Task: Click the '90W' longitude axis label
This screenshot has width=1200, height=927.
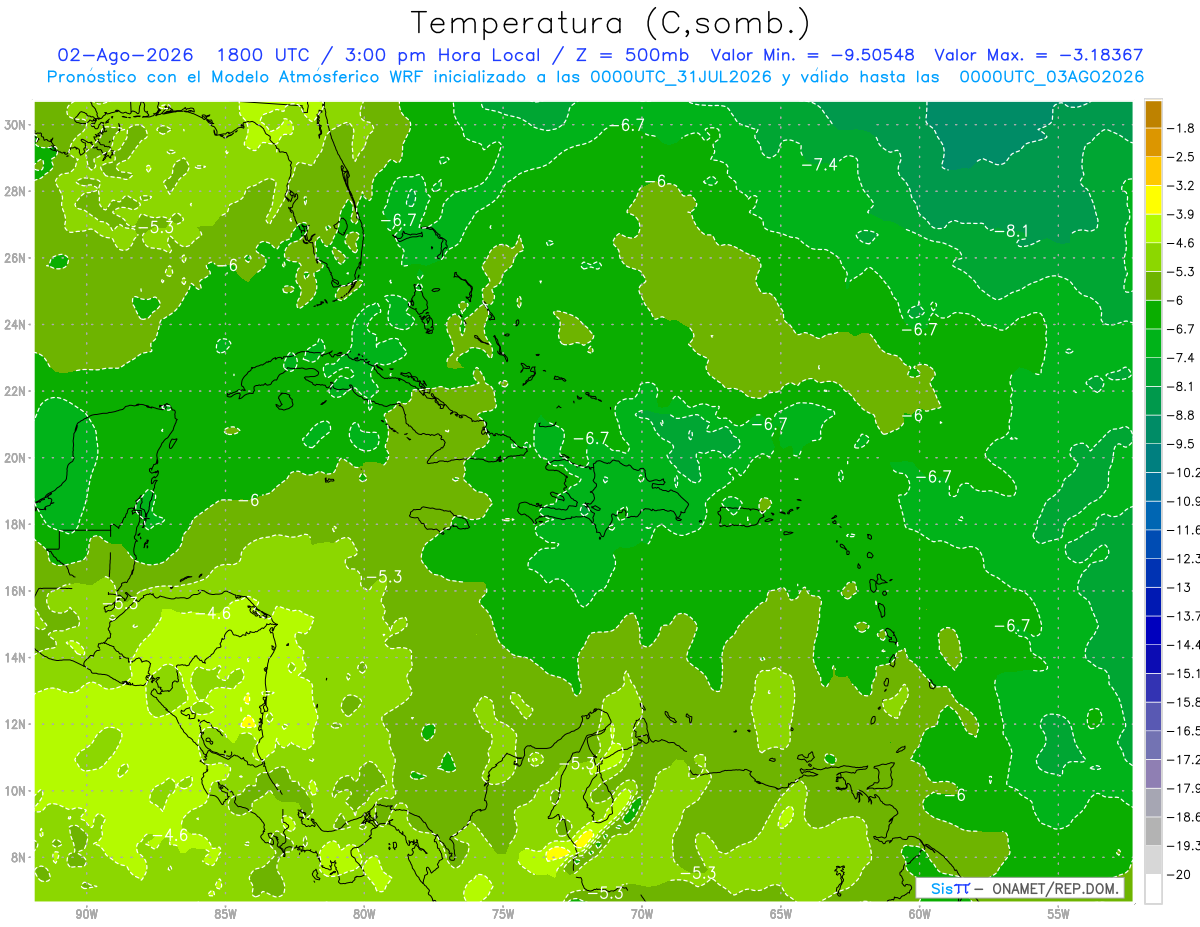Action: tap(86, 914)
